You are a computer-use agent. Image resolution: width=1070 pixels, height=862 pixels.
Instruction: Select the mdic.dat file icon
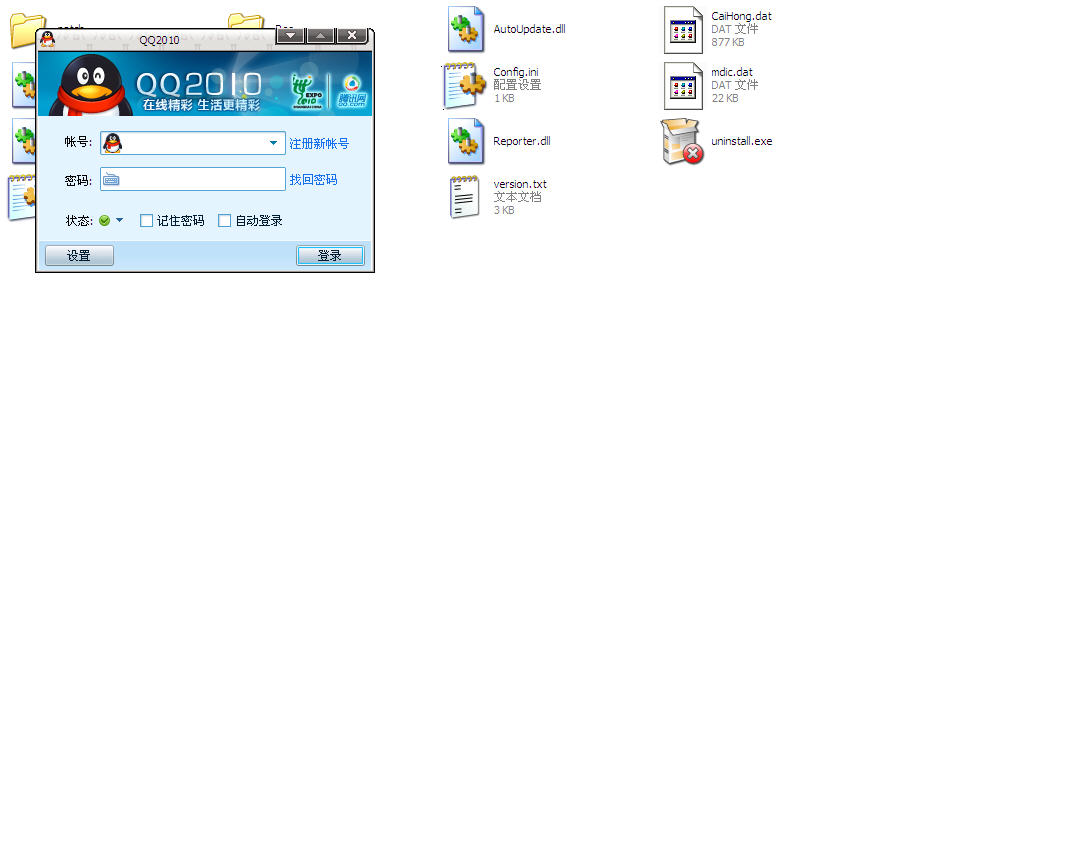(683, 85)
